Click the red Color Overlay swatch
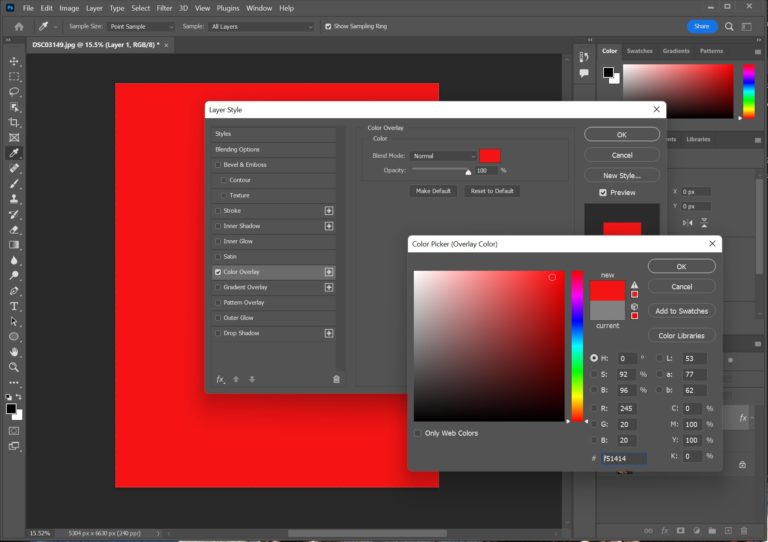 click(490, 156)
